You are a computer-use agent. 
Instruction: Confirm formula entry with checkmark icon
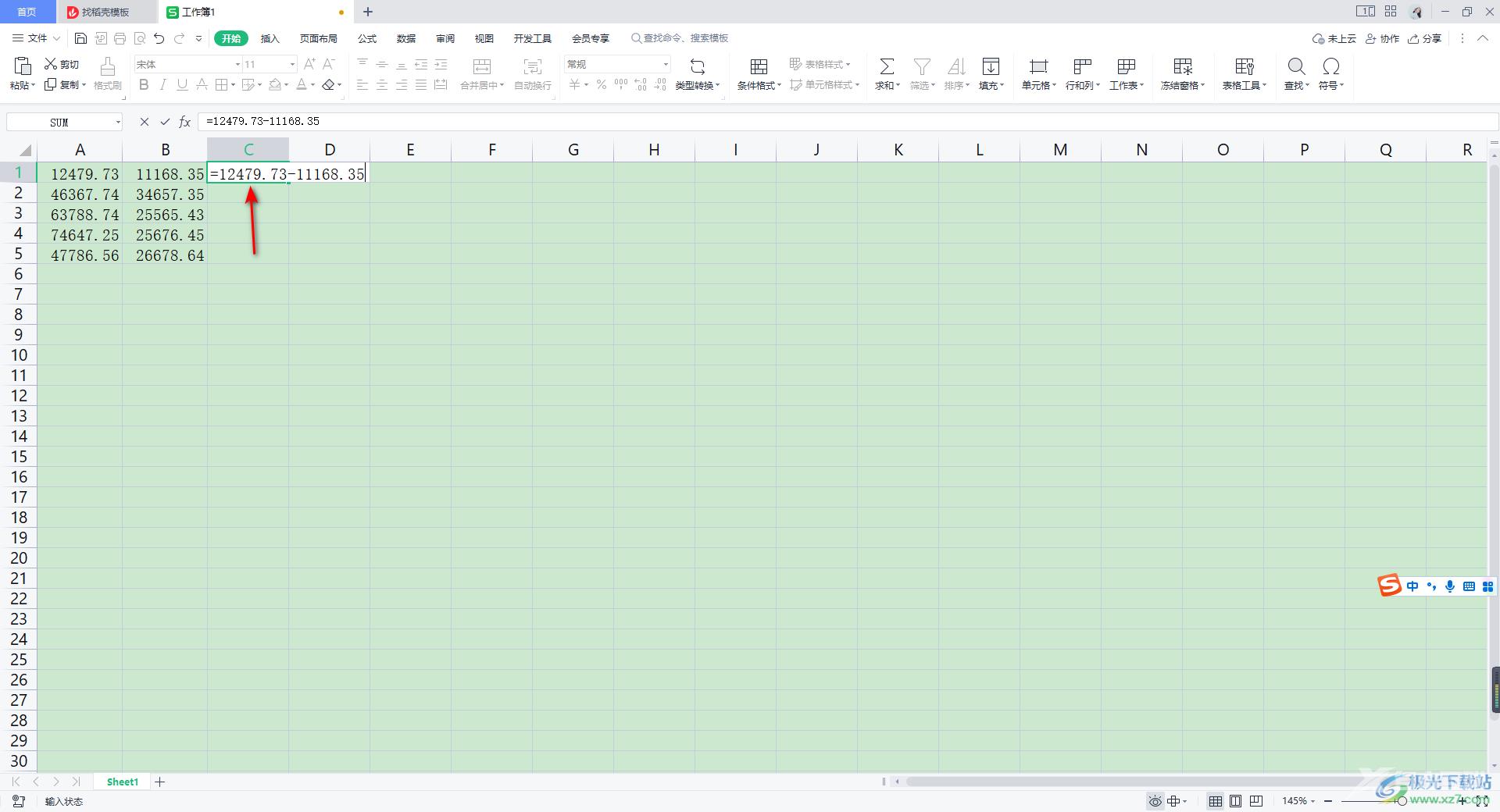[x=165, y=122]
